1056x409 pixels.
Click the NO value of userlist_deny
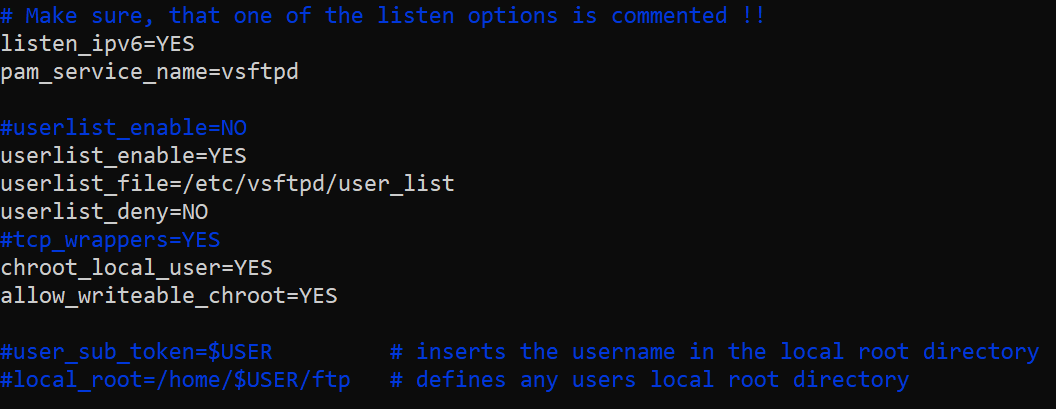pos(195,212)
